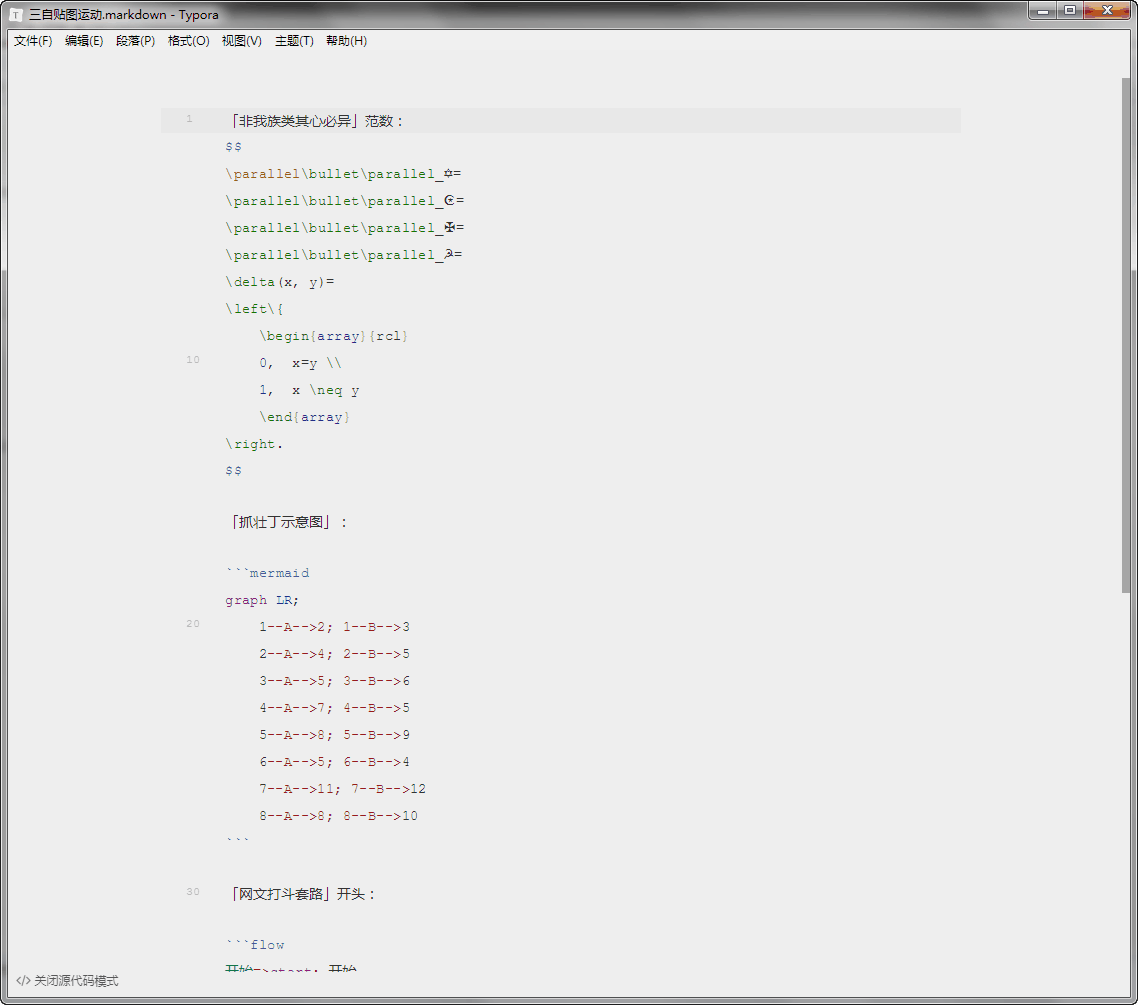Open the 帮助(H) menu

tap(346, 41)
